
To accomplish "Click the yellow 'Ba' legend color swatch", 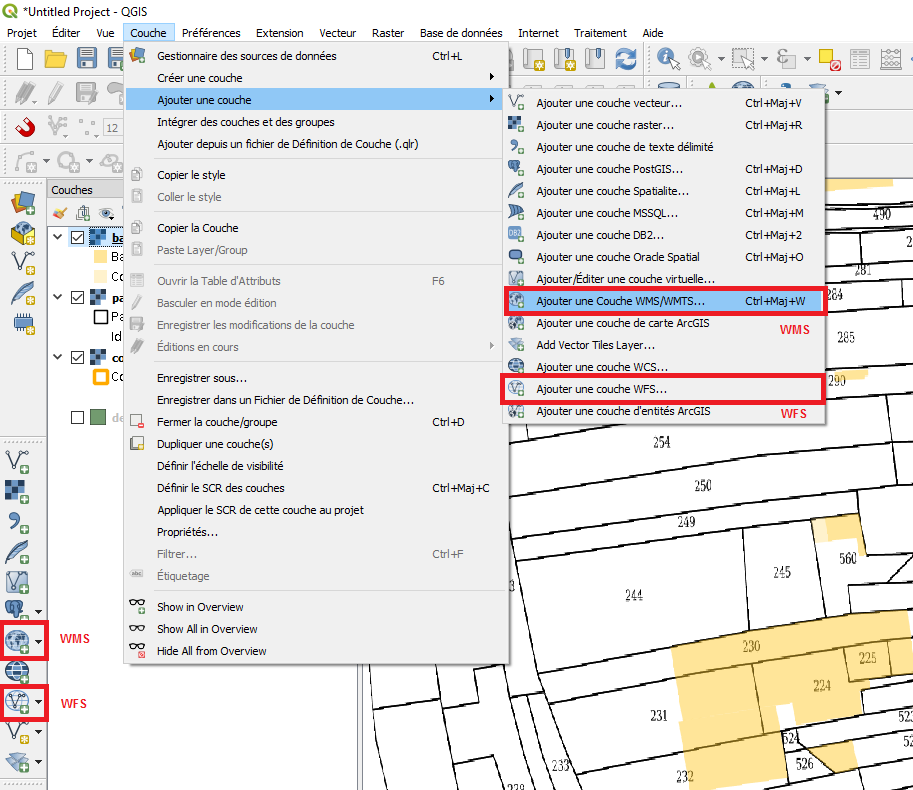I will coord(100,257).
